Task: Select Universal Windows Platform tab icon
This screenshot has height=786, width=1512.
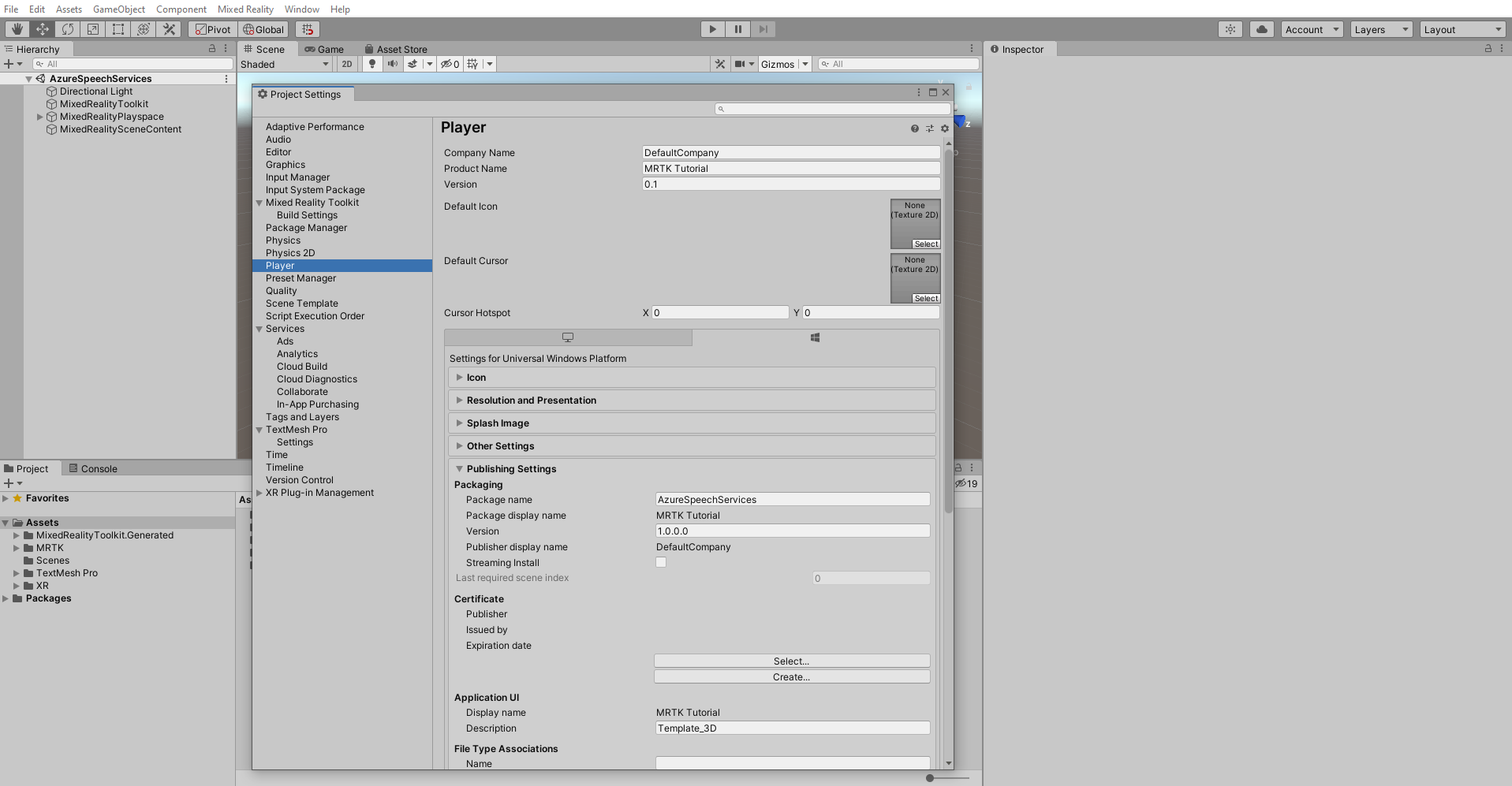Action: 816,337
